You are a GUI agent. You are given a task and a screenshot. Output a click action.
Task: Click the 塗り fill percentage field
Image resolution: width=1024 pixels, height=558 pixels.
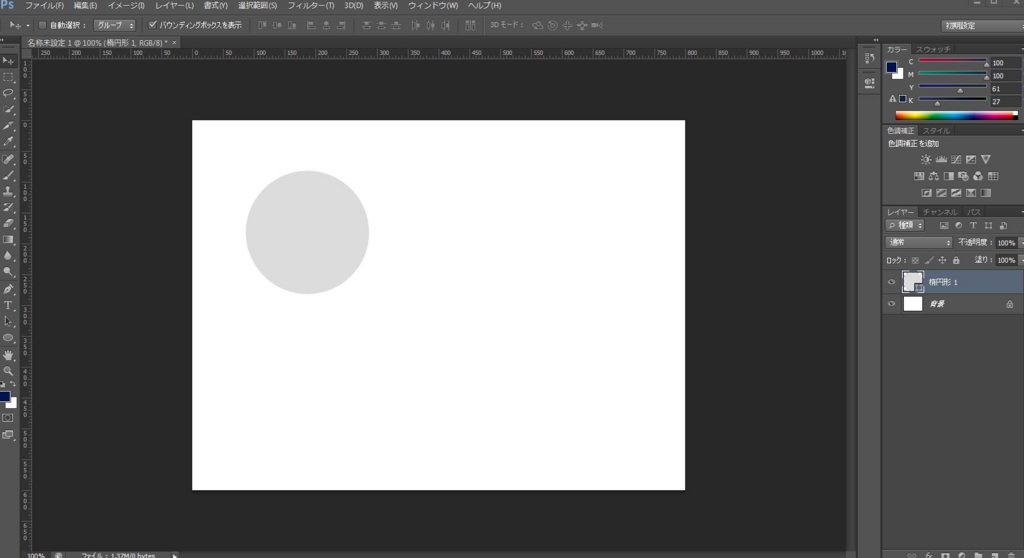click(1006, 260)
